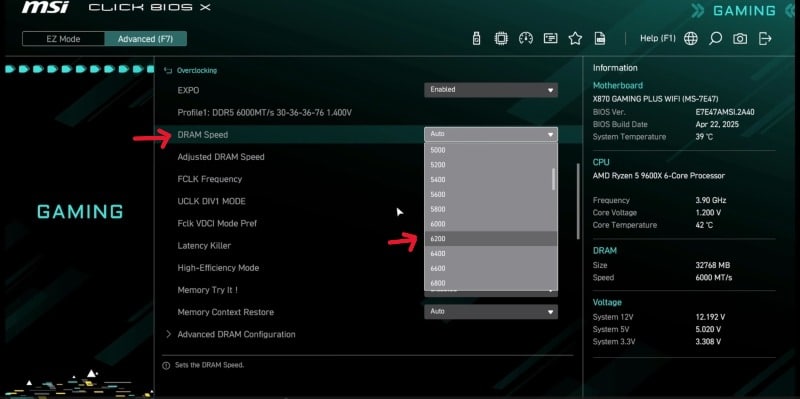Click the DRAM Speed value 6000 MT/s
This screenshot has width=800, height=399.
coord(714,278)
